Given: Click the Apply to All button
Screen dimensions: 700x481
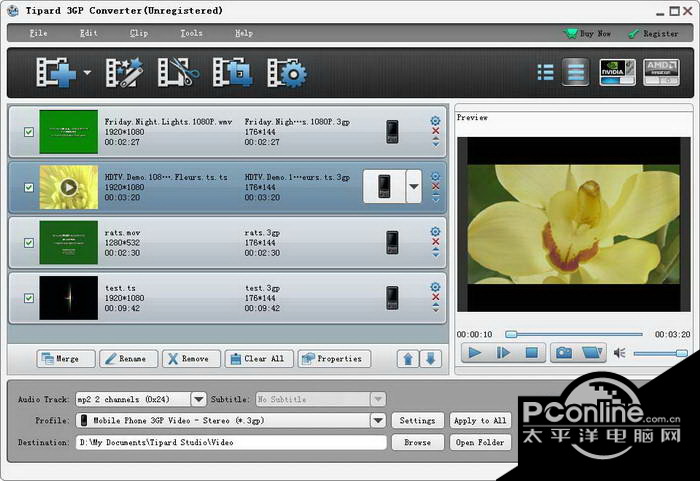Looking at the screenshot, I should pyautogui.click(x=480, y=420).
